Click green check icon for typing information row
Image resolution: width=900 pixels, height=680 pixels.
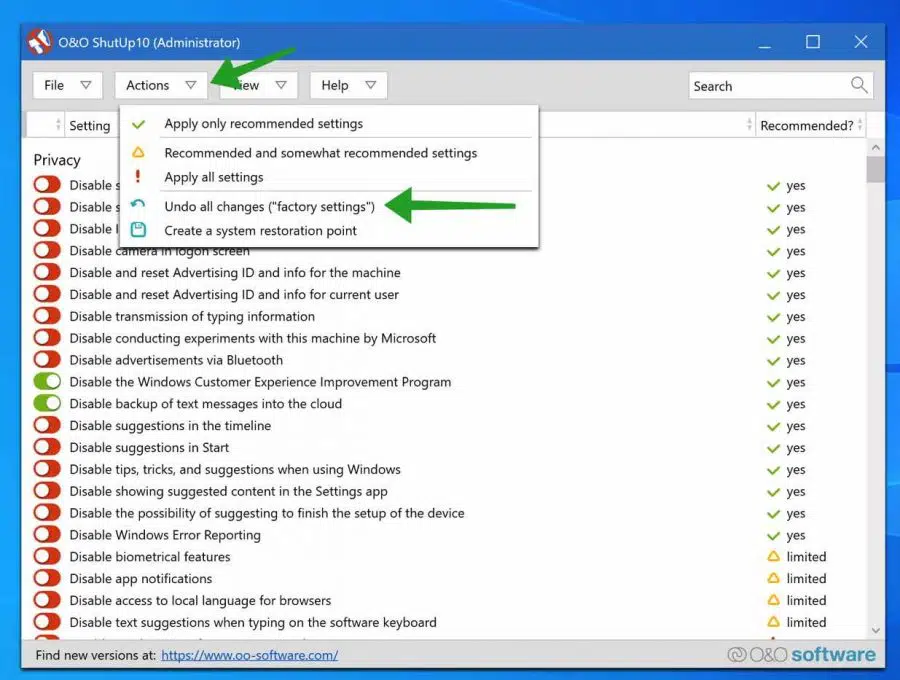(773, 317)
